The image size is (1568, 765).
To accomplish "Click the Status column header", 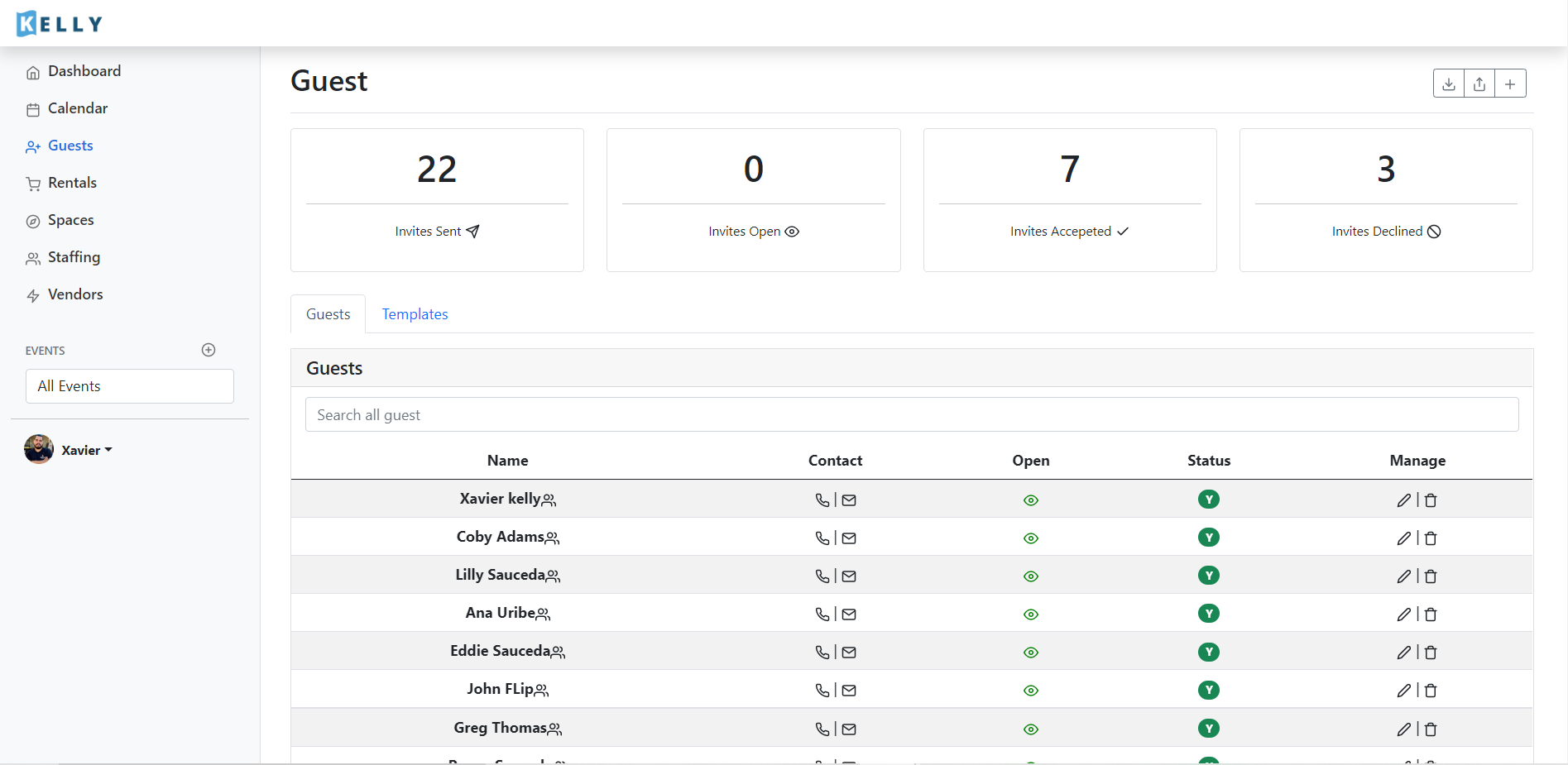I will (x=1209, y=461).
